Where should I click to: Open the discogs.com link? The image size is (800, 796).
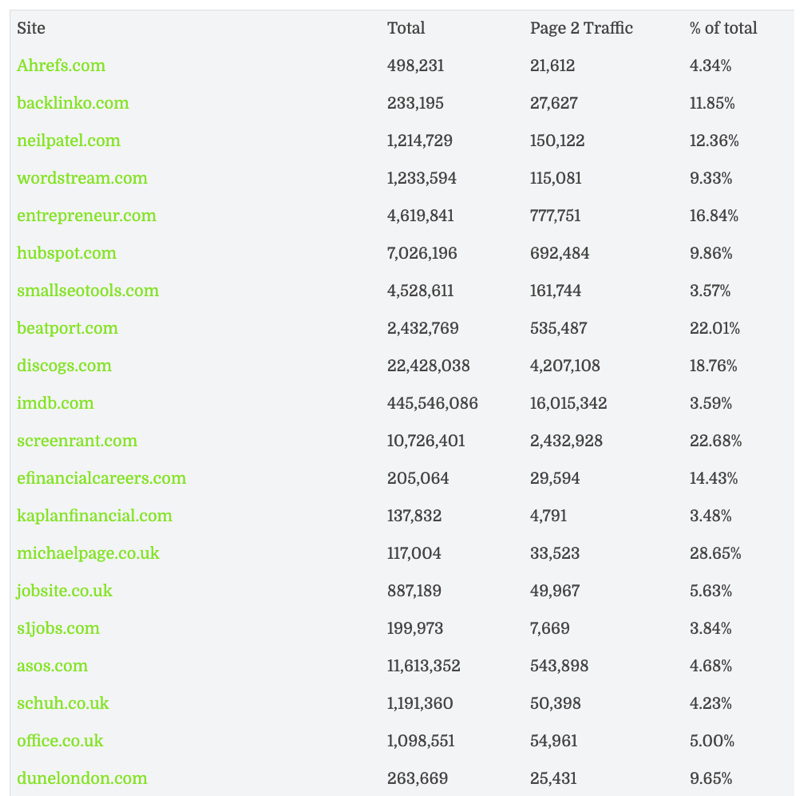click(x=64, y=366)
